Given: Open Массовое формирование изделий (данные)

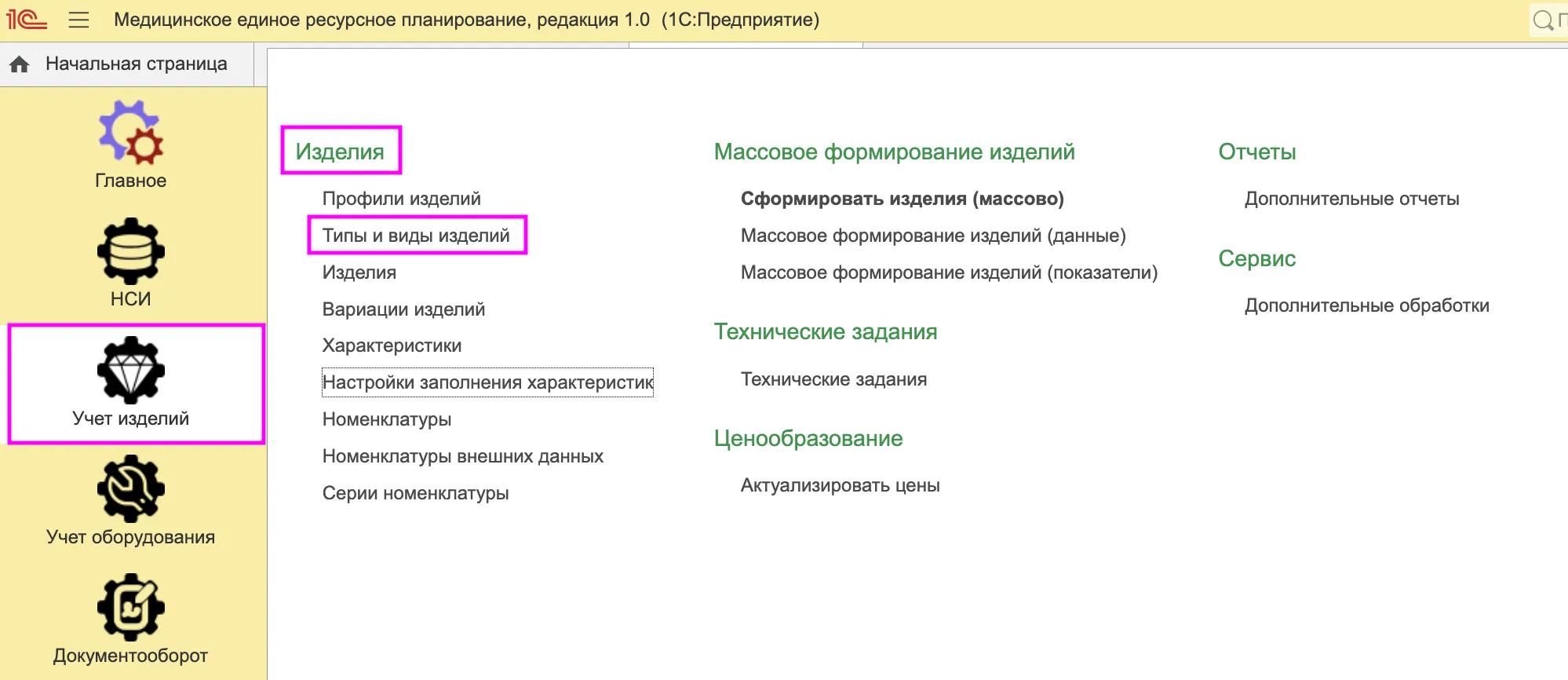Looking at the screenshot, I should pyautogui.click(x=933, y=236).
